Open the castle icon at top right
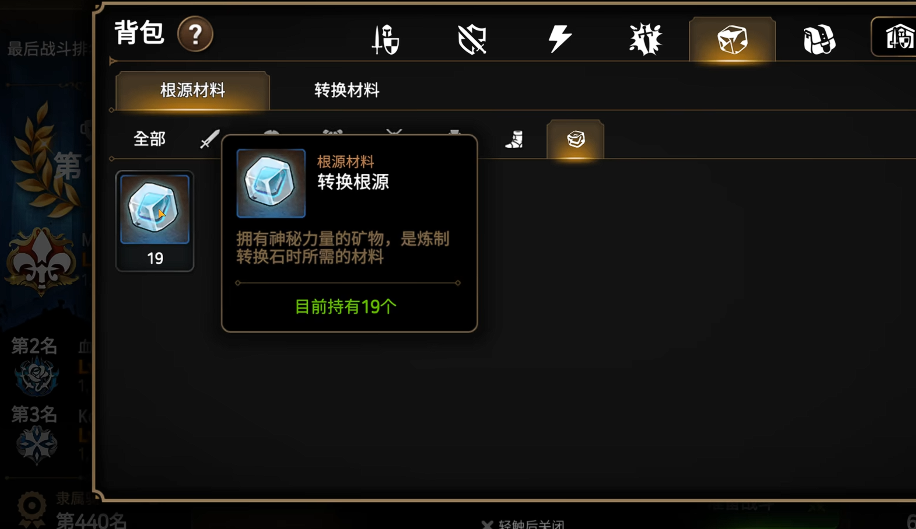The height and width of the screenshot is (529, 916). [899, 39]
